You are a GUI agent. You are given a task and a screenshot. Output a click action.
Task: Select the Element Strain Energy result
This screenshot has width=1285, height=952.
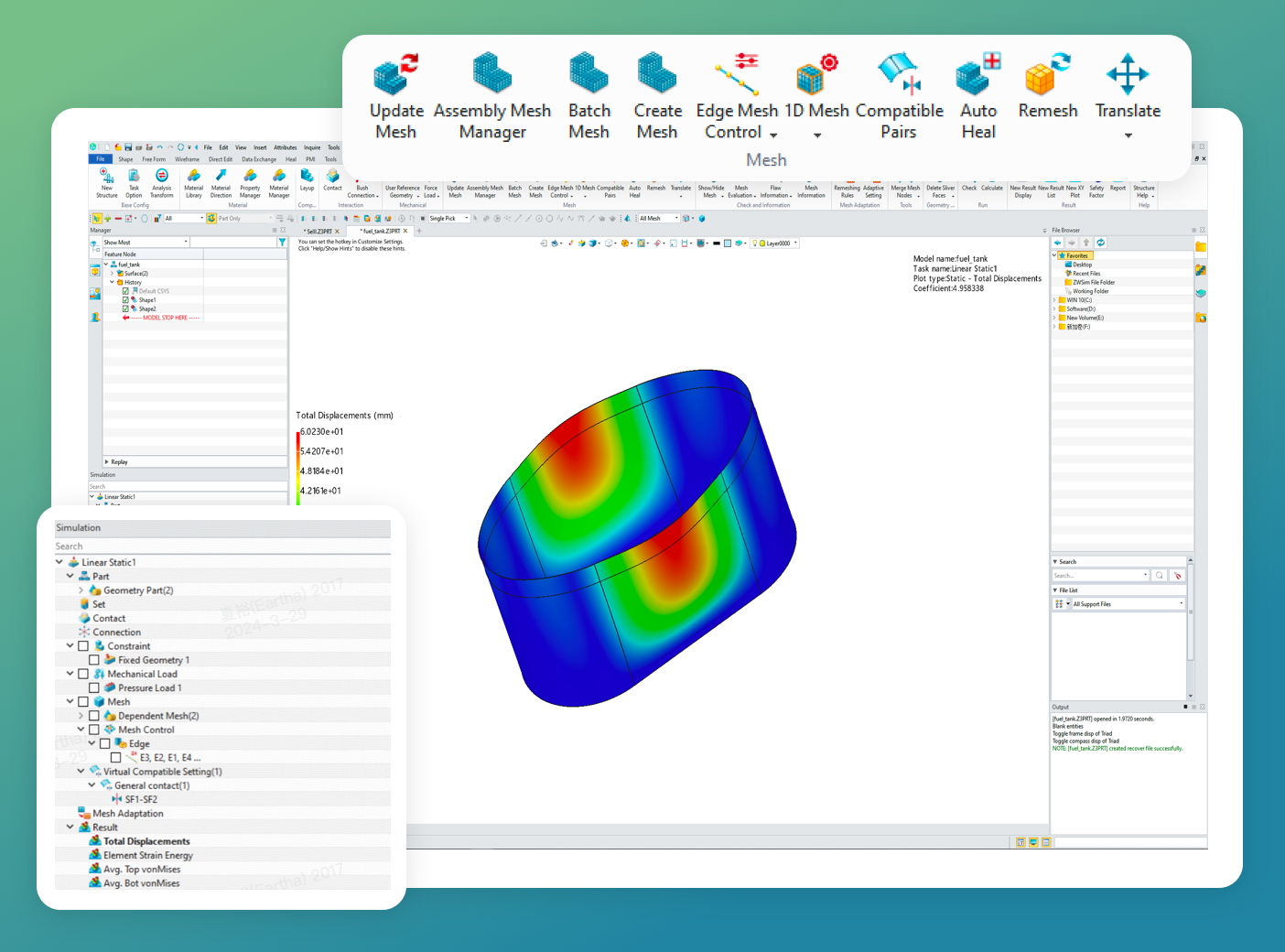click(147, 856)
